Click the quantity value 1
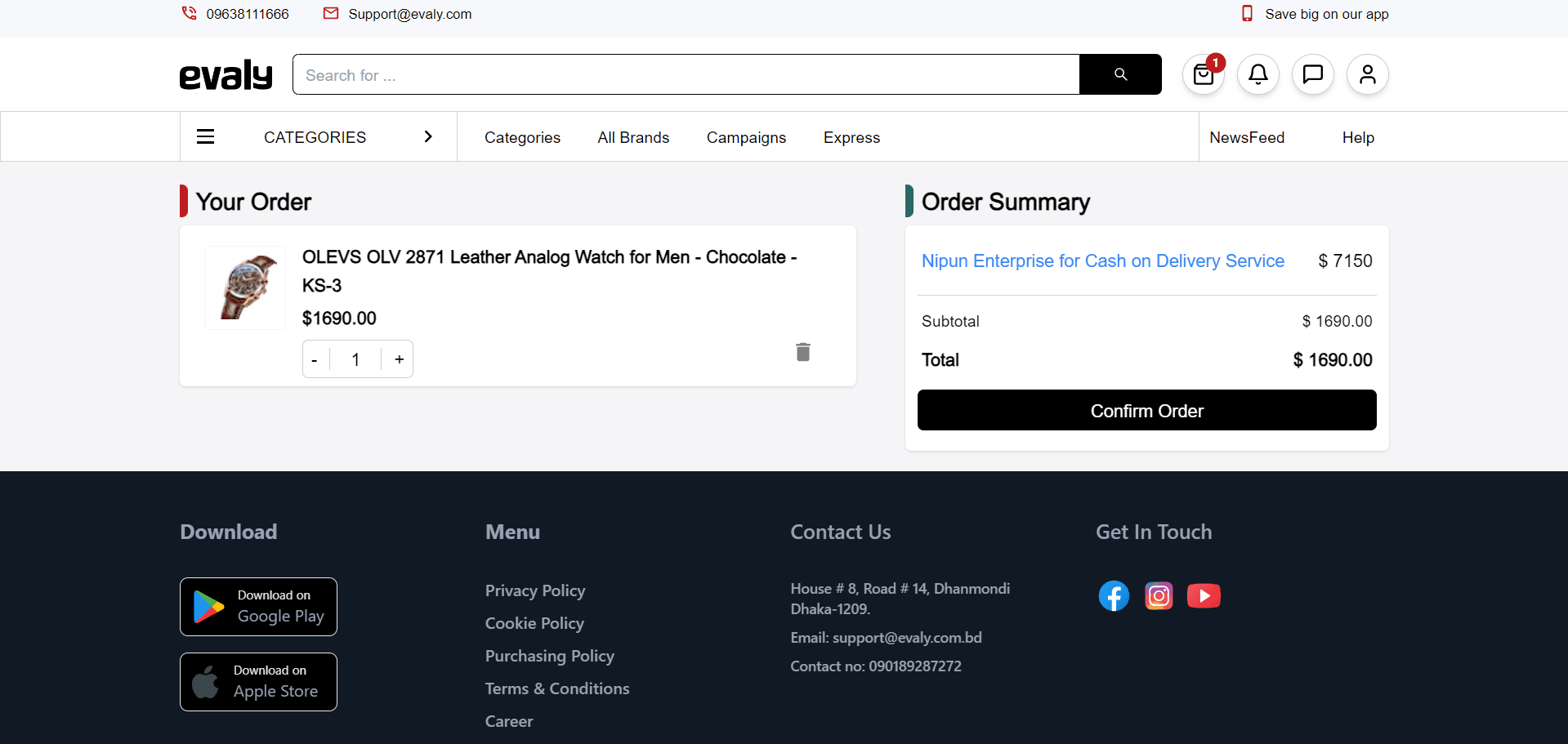This screenshot has height=744, width=1568. pos(355,359)
